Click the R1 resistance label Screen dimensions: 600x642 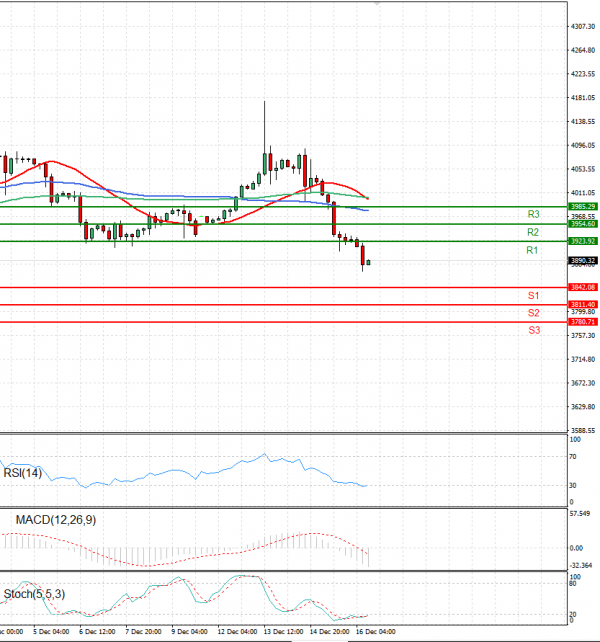click(532, 250)
